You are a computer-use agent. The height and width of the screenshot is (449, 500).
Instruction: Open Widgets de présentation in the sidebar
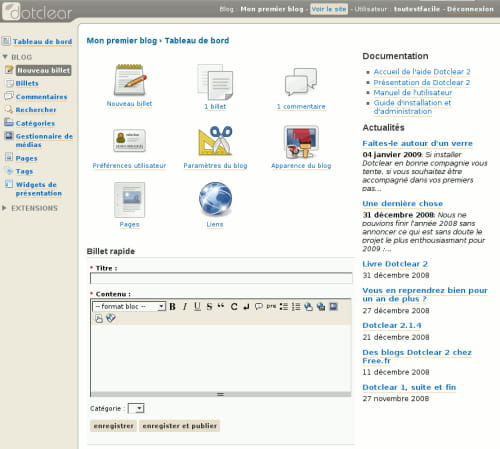(x=39, y=189)
